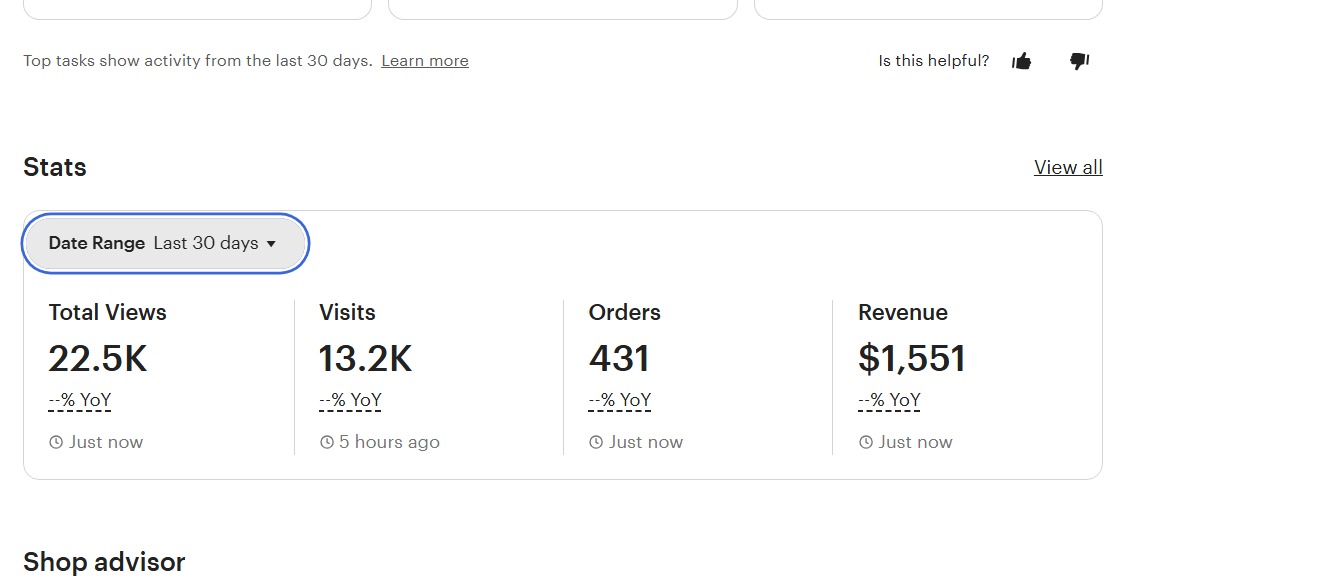Click the thumbs down icon

(x=1079, y=61)
